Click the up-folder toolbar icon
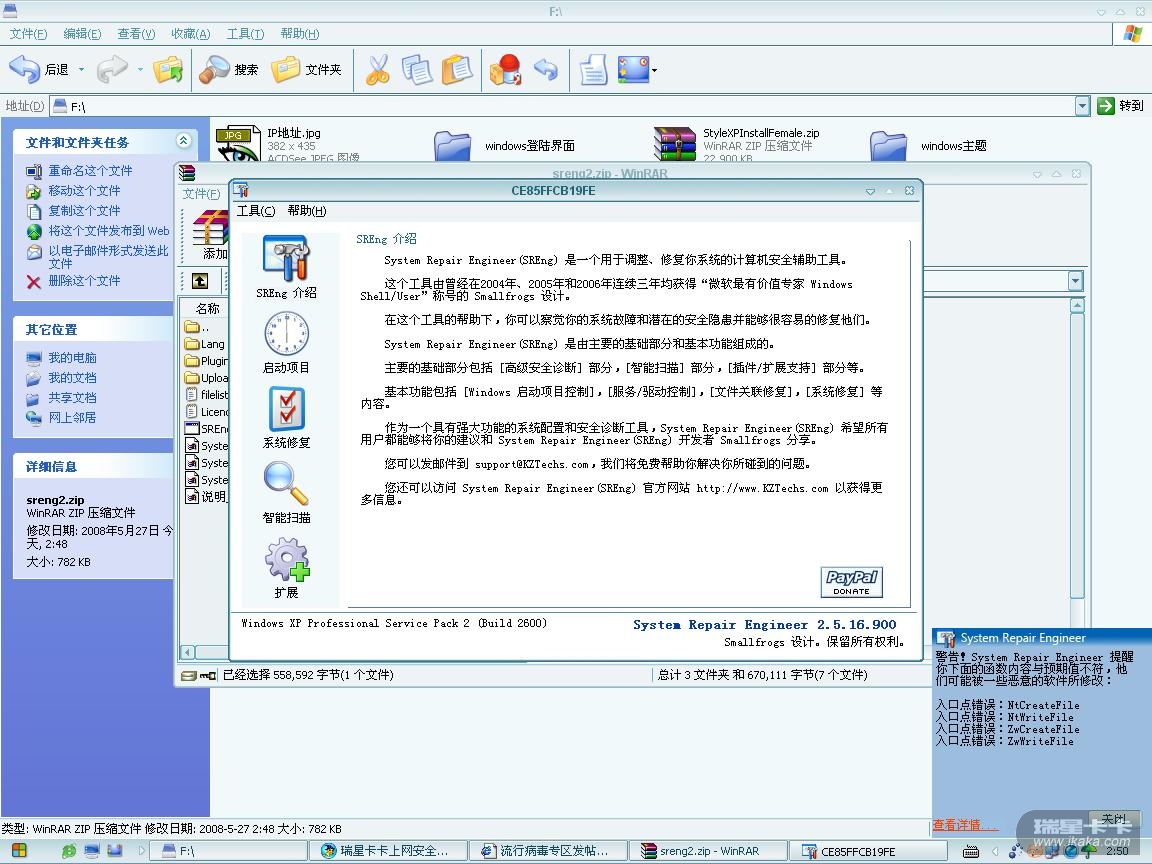 coord(168,70)
